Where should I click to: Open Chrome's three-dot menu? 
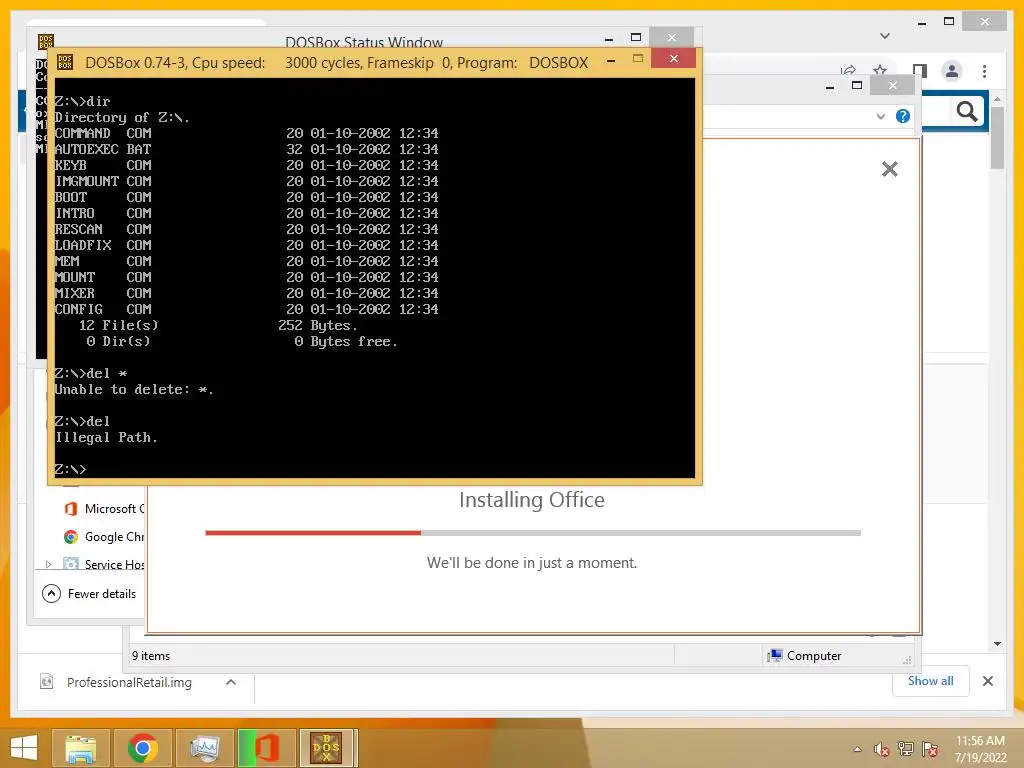tap(984, 71)
